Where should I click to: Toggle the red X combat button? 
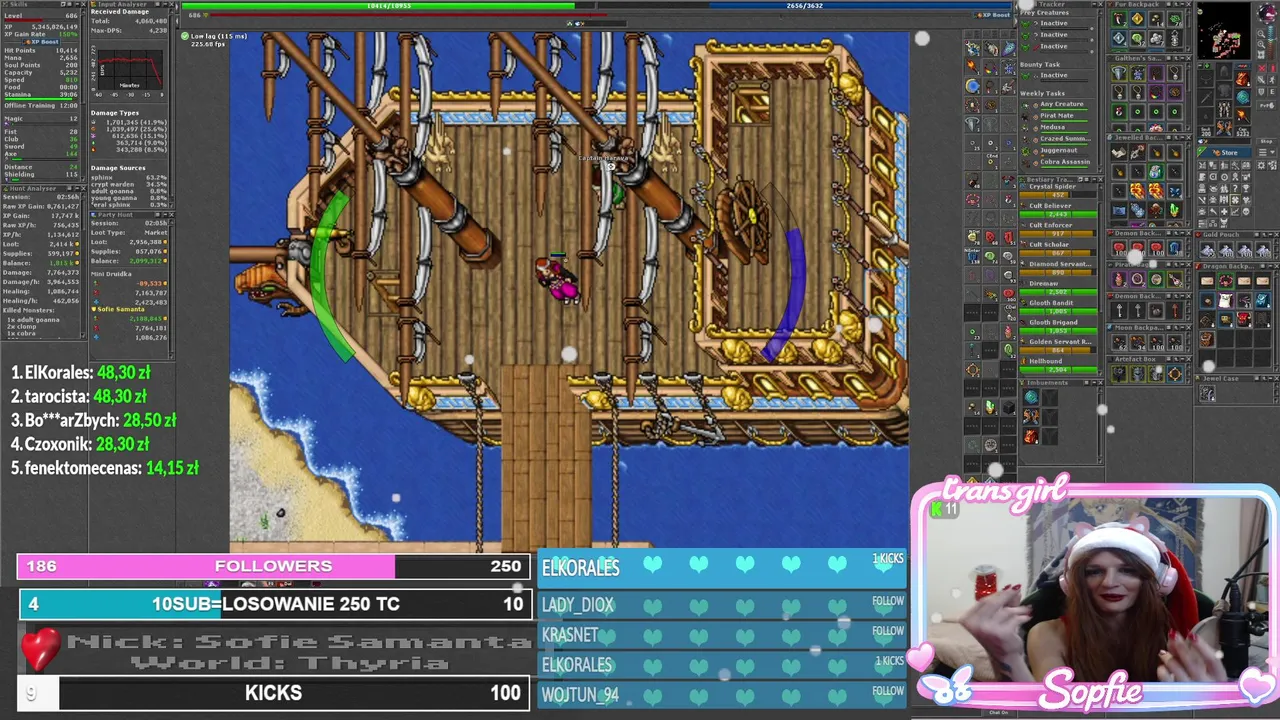1262,68
